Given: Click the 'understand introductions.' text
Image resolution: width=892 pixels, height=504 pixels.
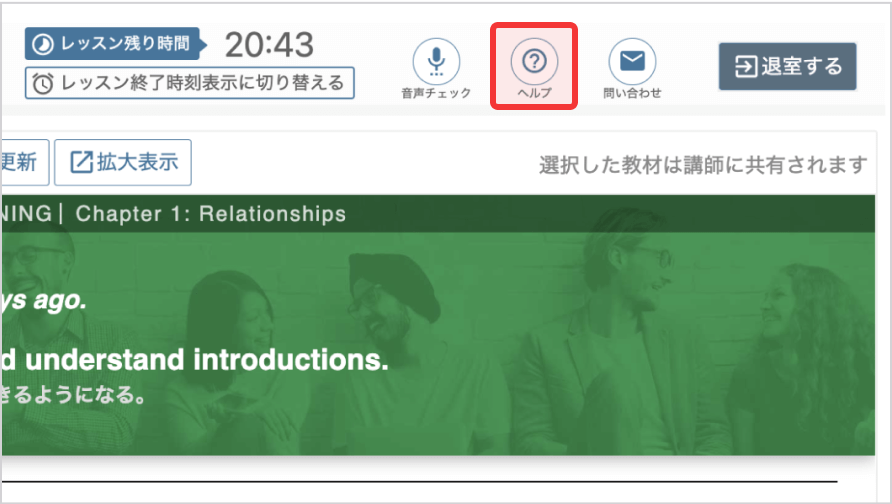Looking at the screenshot, I should pyautogui.click(x=207, y=360).
